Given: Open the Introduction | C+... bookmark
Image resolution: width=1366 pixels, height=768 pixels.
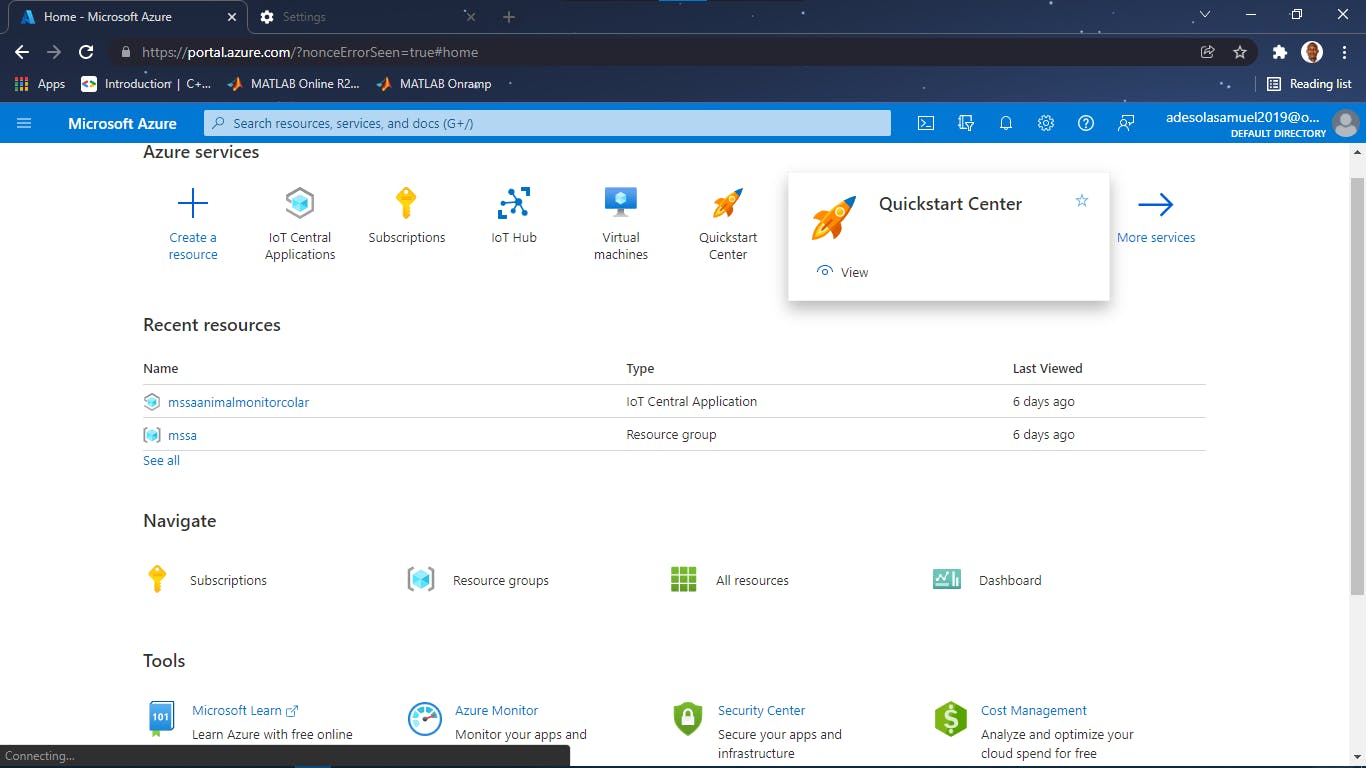Looking at the screenshot, I should tap(147, 84).
